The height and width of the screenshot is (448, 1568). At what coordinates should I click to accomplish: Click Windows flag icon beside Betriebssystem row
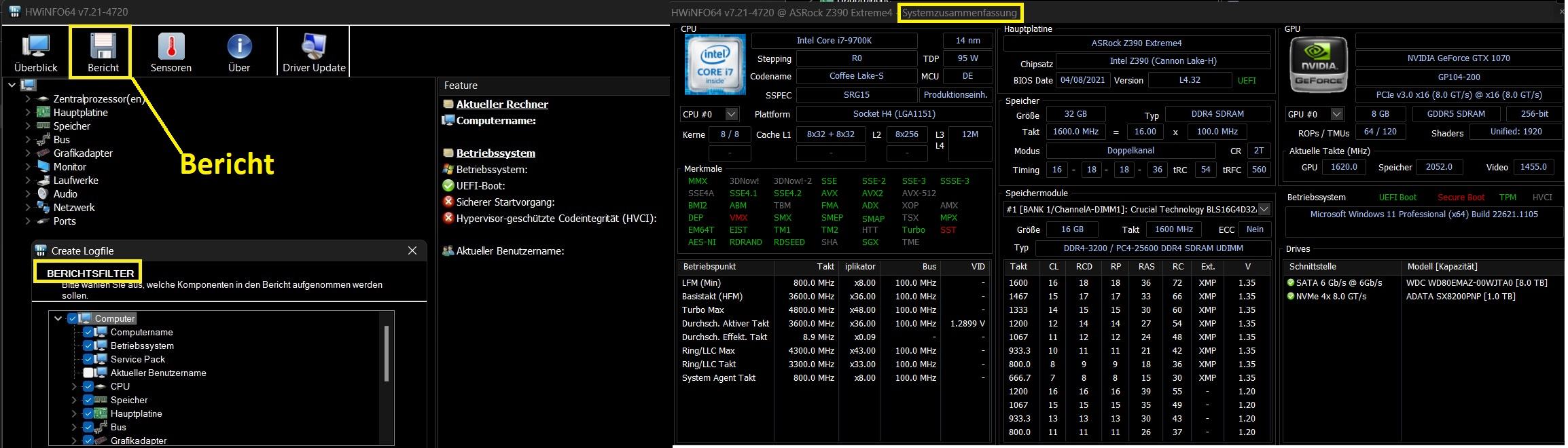448,169
